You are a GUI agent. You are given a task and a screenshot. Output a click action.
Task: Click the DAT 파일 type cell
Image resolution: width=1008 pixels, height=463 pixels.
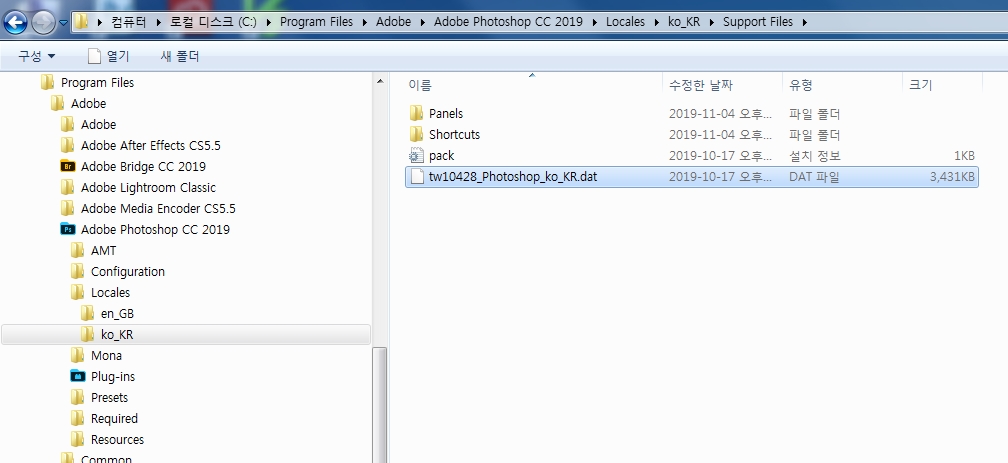click(x=814, y=177)
